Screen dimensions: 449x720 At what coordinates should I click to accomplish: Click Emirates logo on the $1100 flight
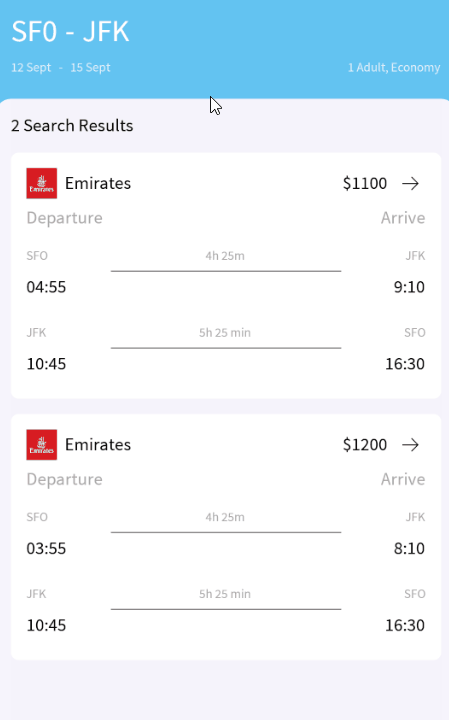(42, 183)
